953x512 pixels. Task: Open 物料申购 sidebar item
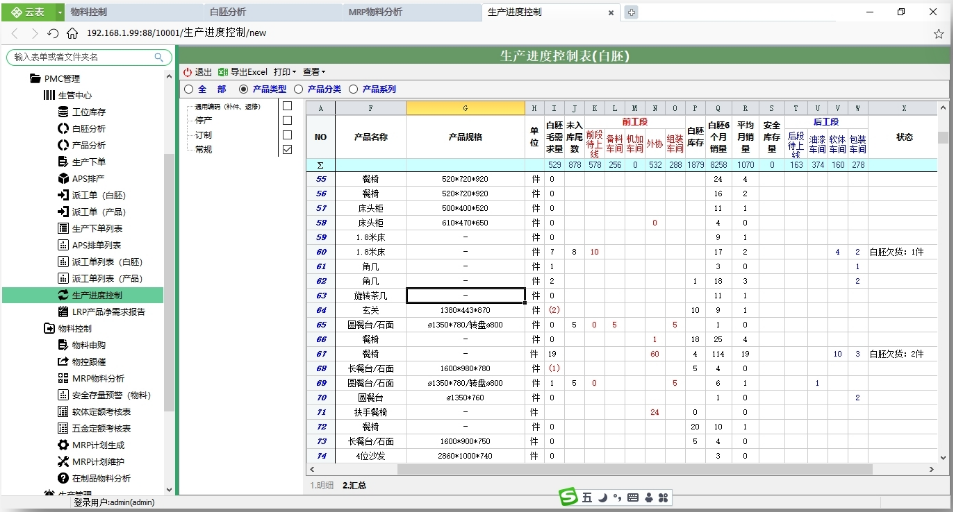click(x=89, y=345)
